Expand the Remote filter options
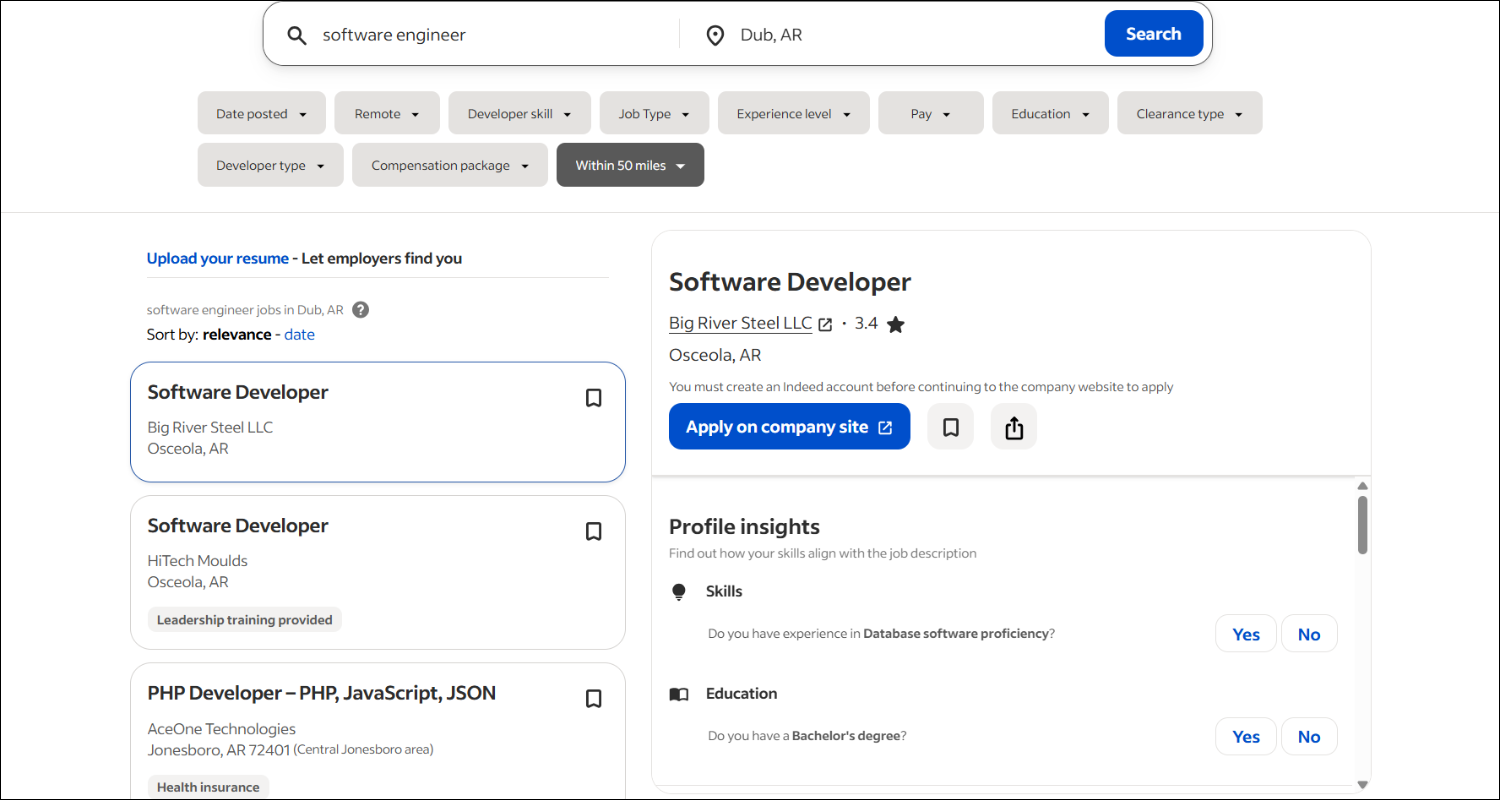 [386, 112]
